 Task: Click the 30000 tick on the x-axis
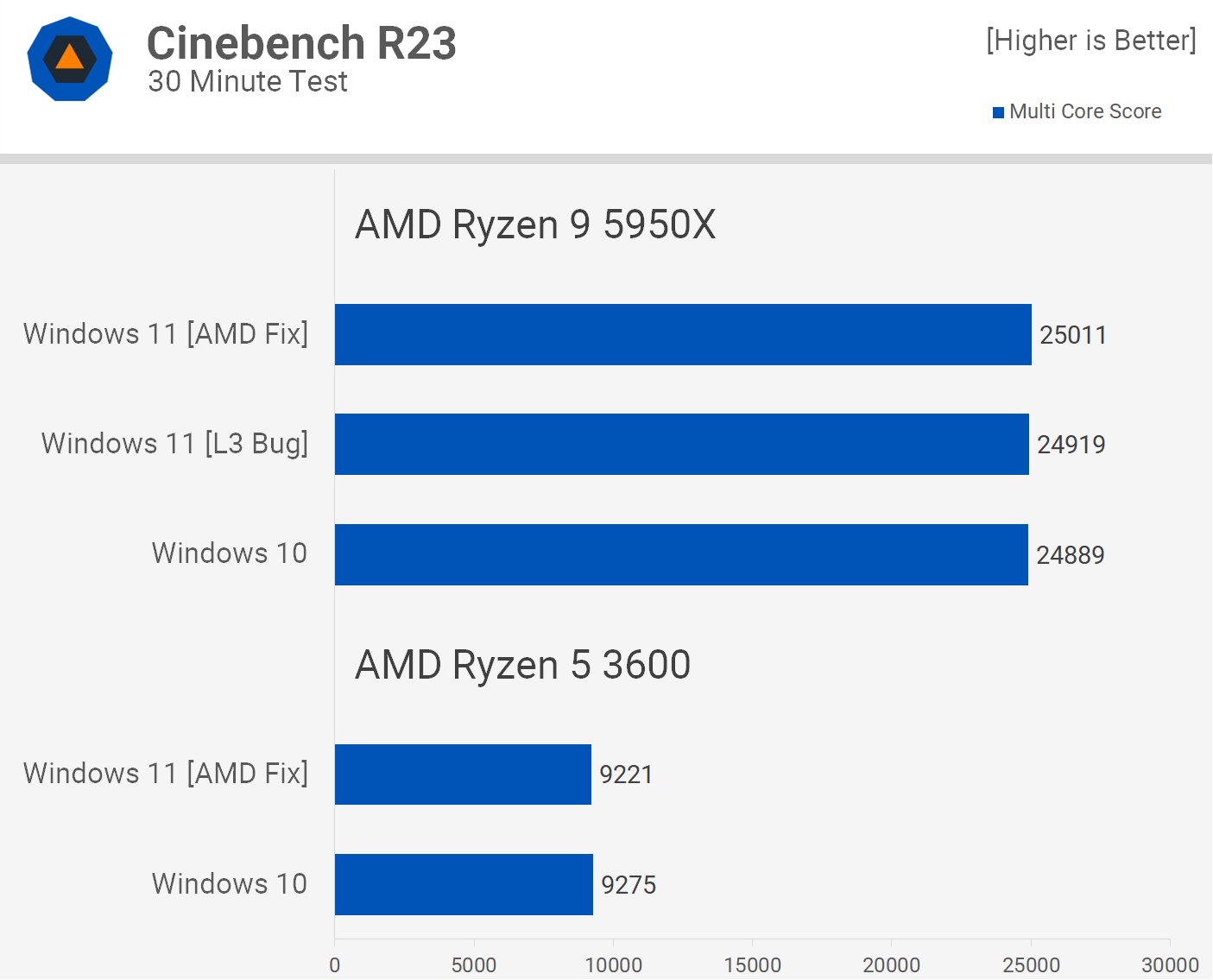1170,964
